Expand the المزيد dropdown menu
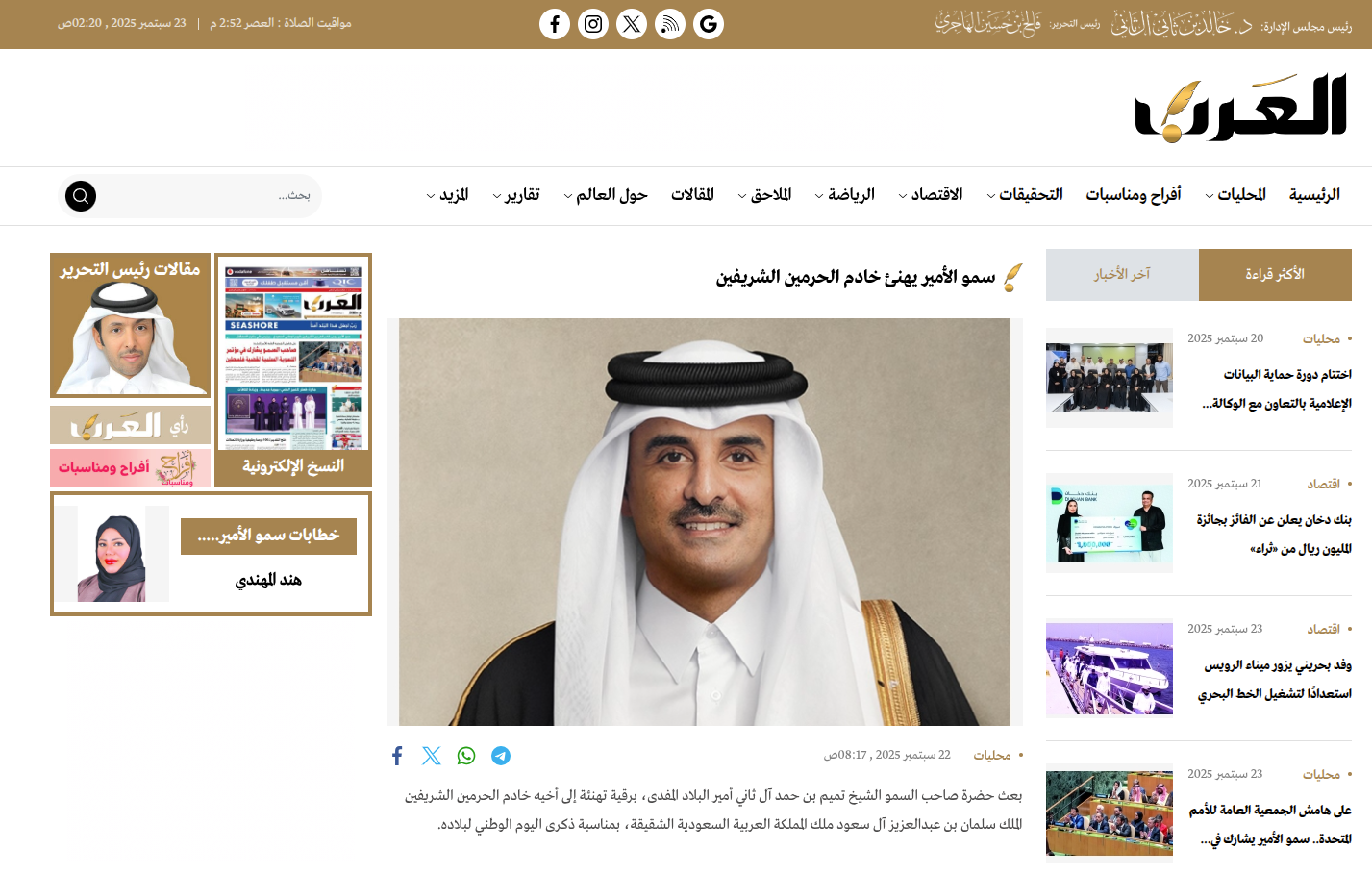The width and height of the screenshot is (1372, 874). pos(447,195)
